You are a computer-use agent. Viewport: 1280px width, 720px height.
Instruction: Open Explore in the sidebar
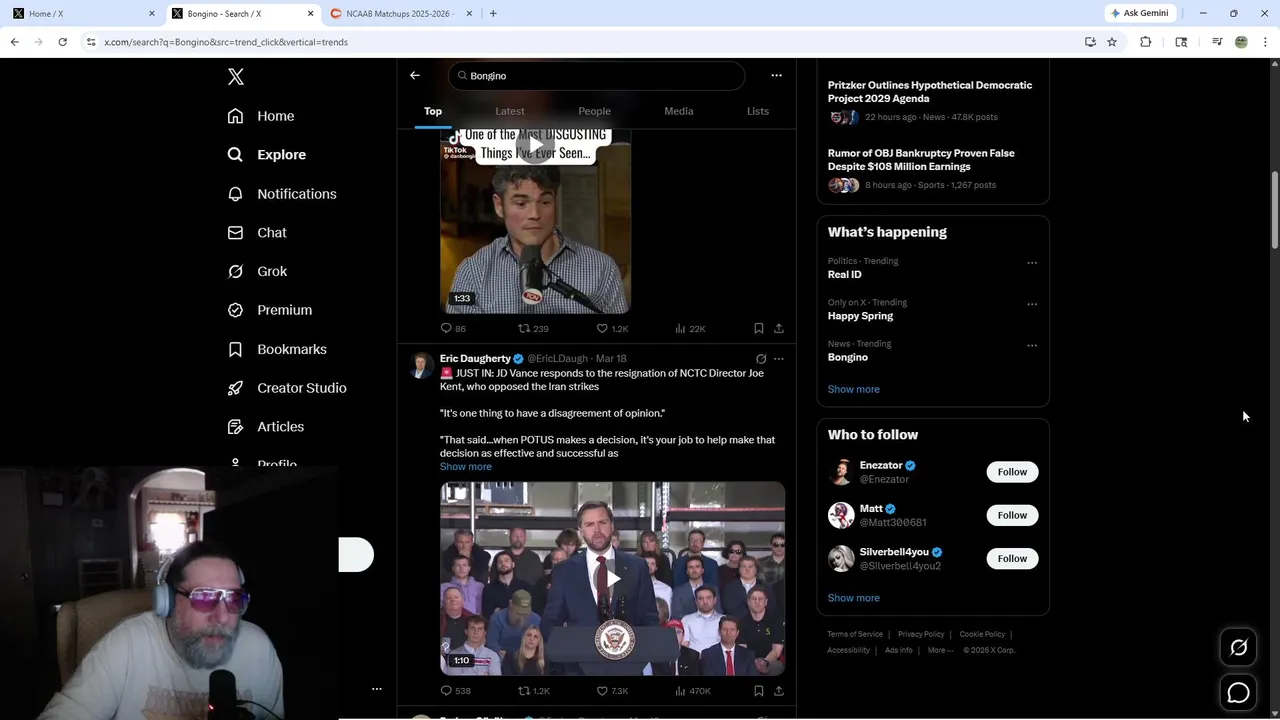pos(267,155)
